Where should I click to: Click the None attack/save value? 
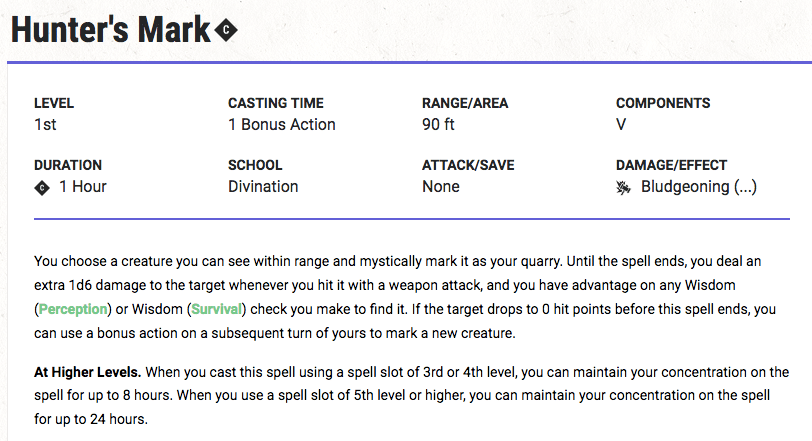click(x=441, y=186)
